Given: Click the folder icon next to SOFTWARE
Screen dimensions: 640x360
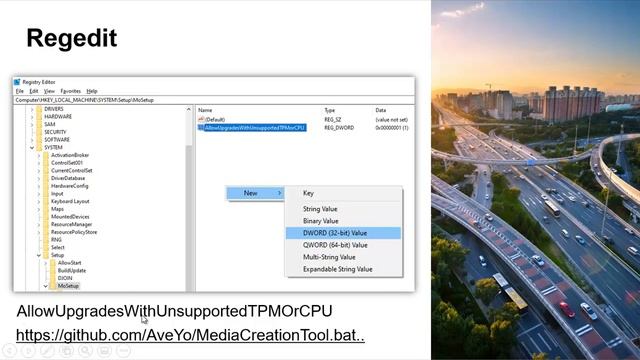Looking at the screenshot, I should (x=39, y=140).
